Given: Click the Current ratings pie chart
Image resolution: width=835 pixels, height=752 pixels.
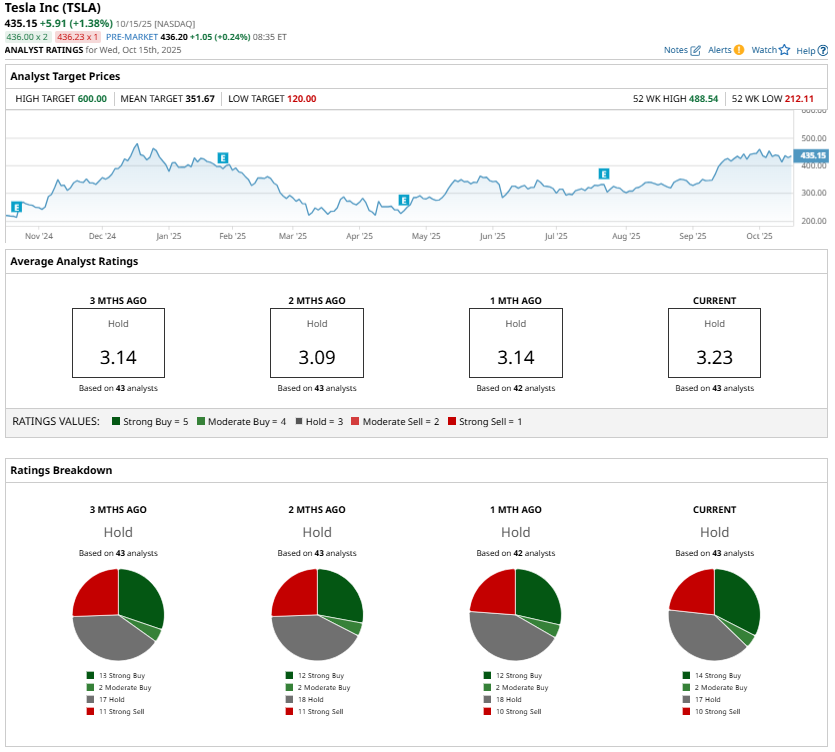Looking at the screenshot, I should point(714,614).
